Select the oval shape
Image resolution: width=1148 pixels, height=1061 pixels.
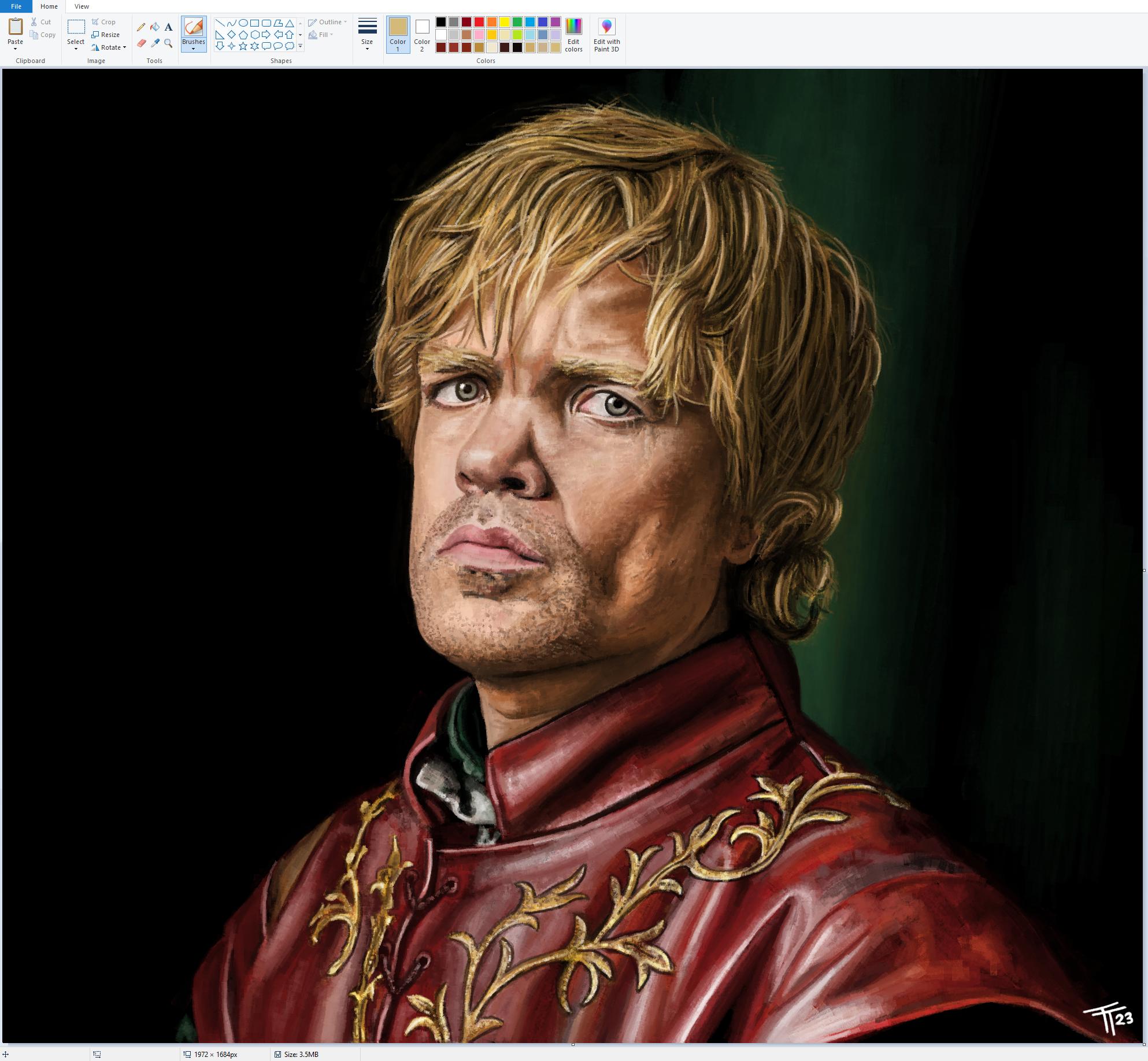click(x=243, y=23)
